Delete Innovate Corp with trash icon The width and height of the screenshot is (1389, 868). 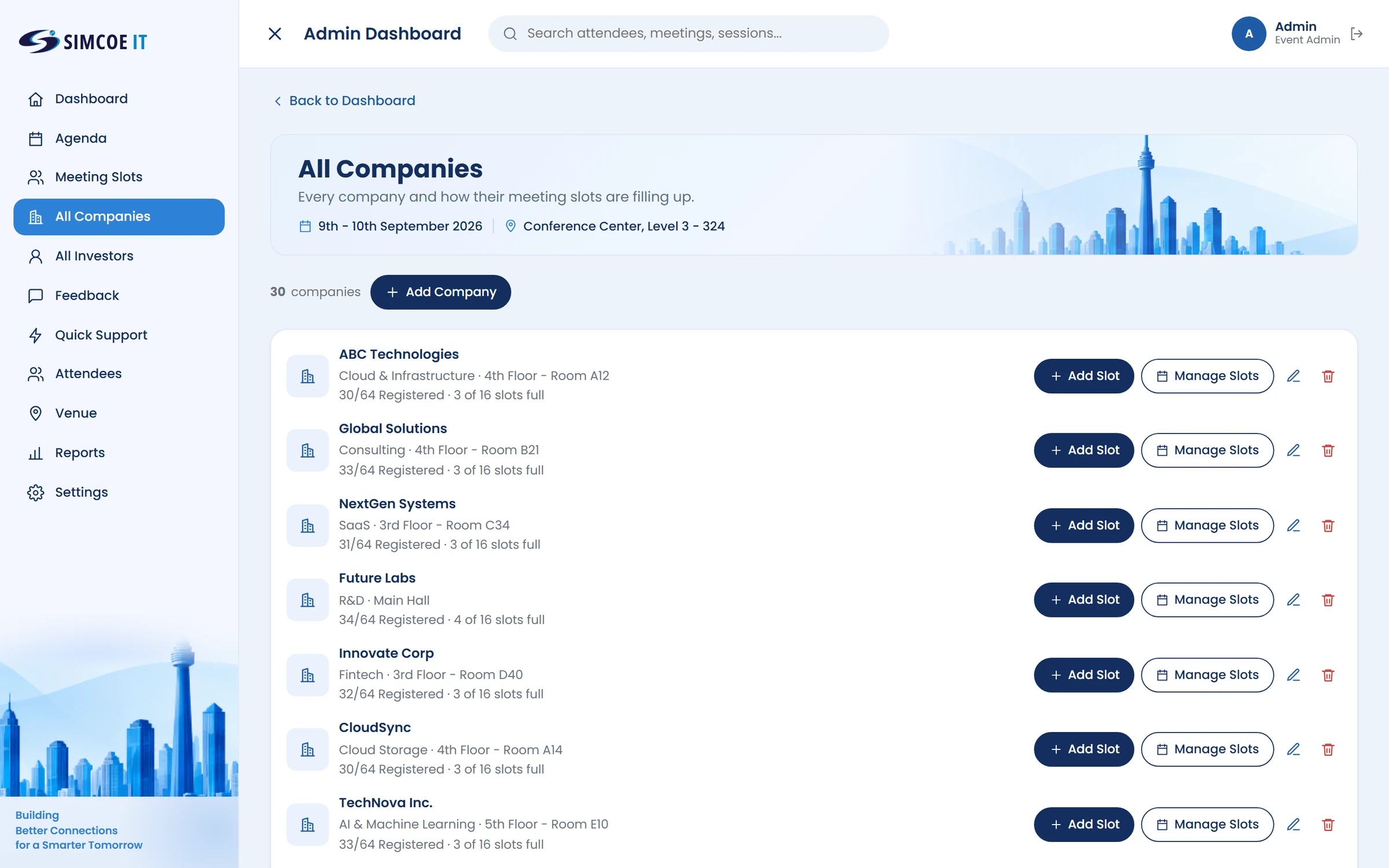point(1328,675)
